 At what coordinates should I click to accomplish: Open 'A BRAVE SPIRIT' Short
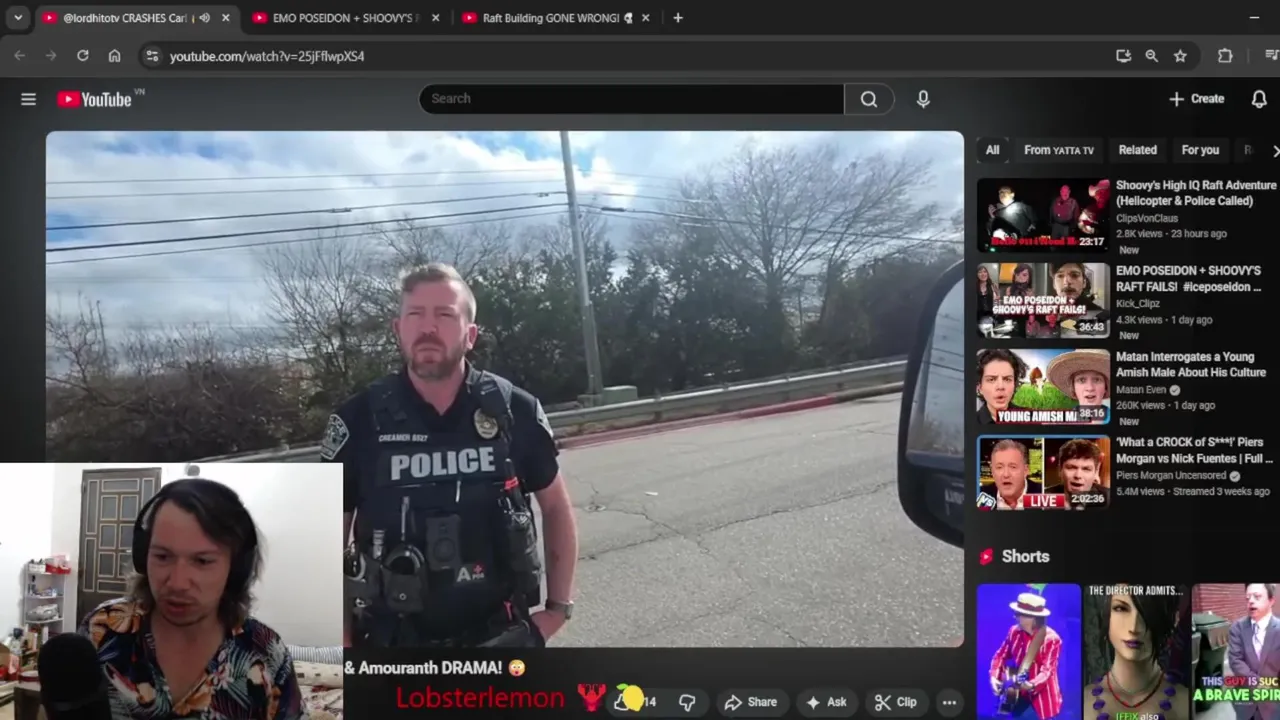(1236, 652)
